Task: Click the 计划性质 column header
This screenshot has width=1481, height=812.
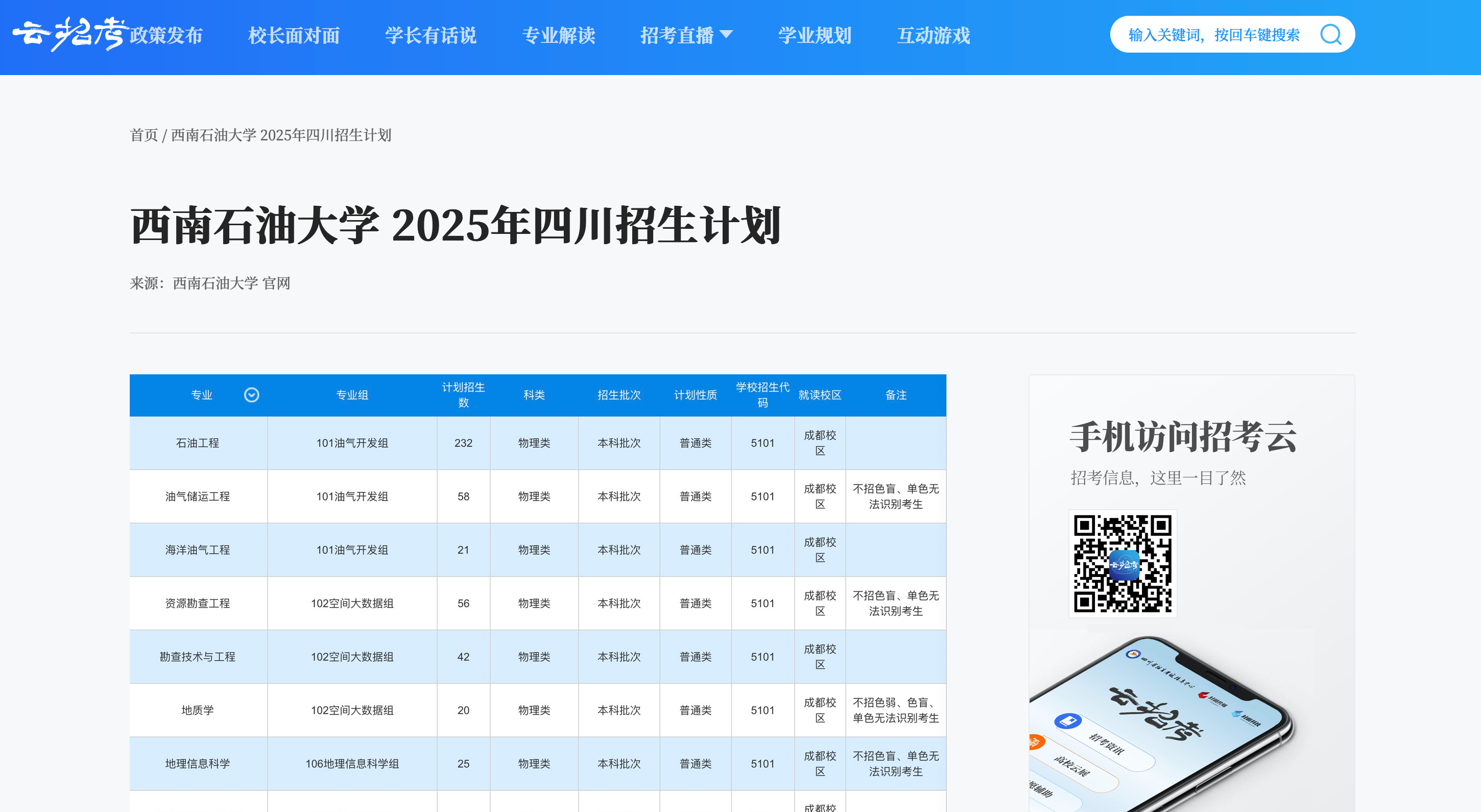Action: click(x=696, y=395)
